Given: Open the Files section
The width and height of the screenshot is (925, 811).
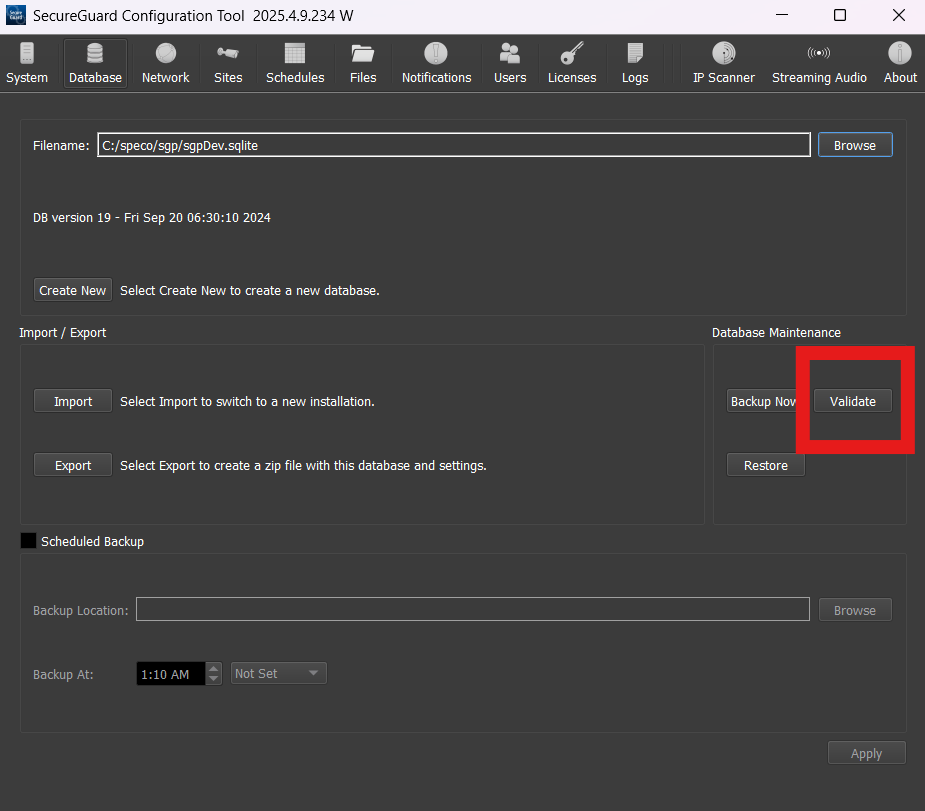Looking at the screenshot, I should [363, 62].
